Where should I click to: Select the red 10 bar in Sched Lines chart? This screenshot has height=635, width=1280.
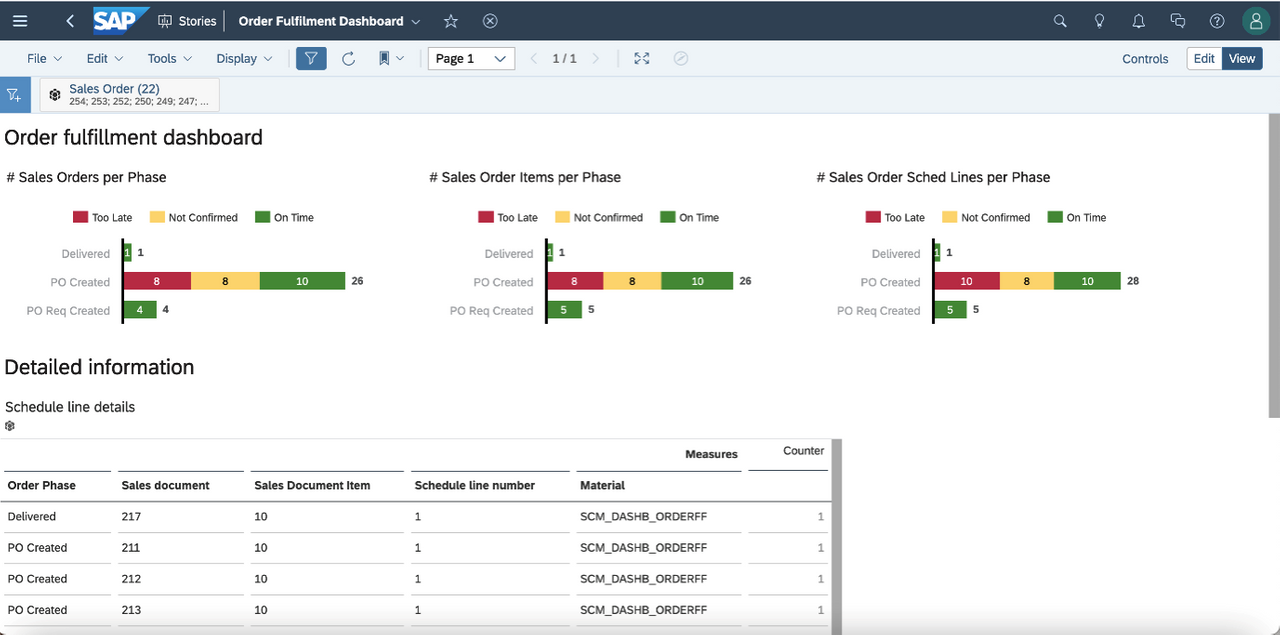point(967,282)
